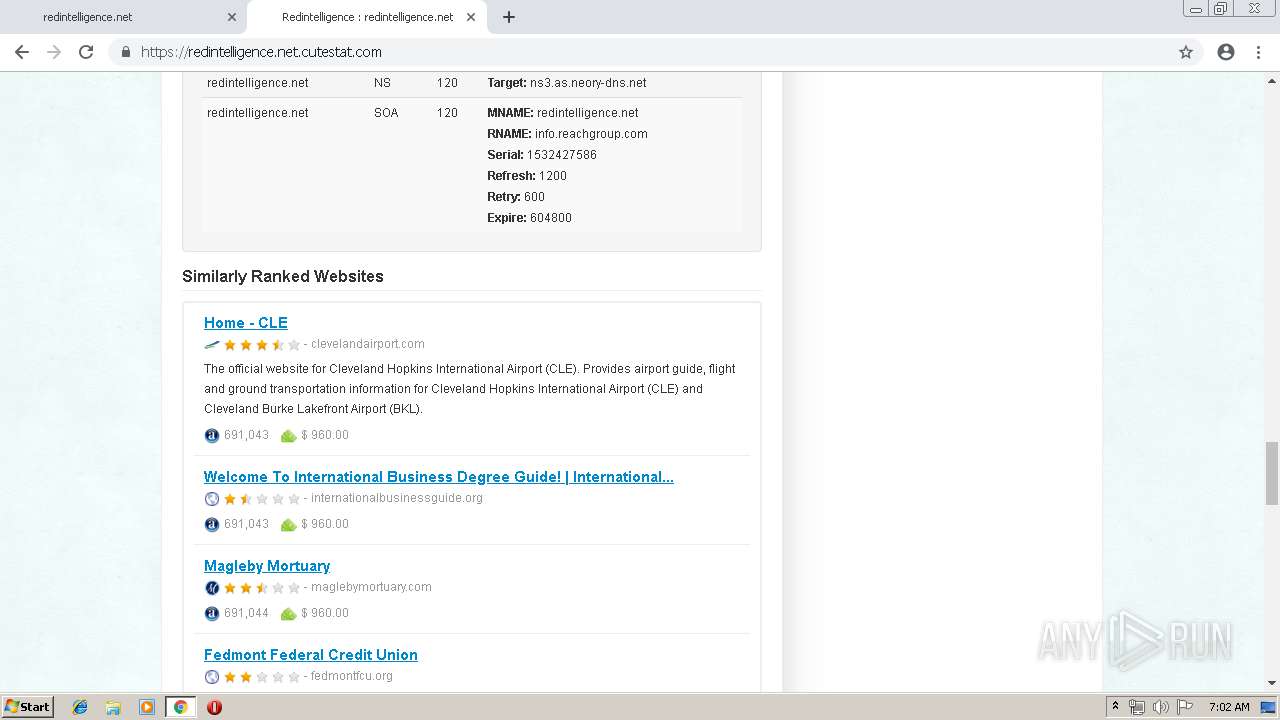1280x720 pixels.
Task: Launch Internet Explorer from taskbar
Action: [x=80, y=707]
